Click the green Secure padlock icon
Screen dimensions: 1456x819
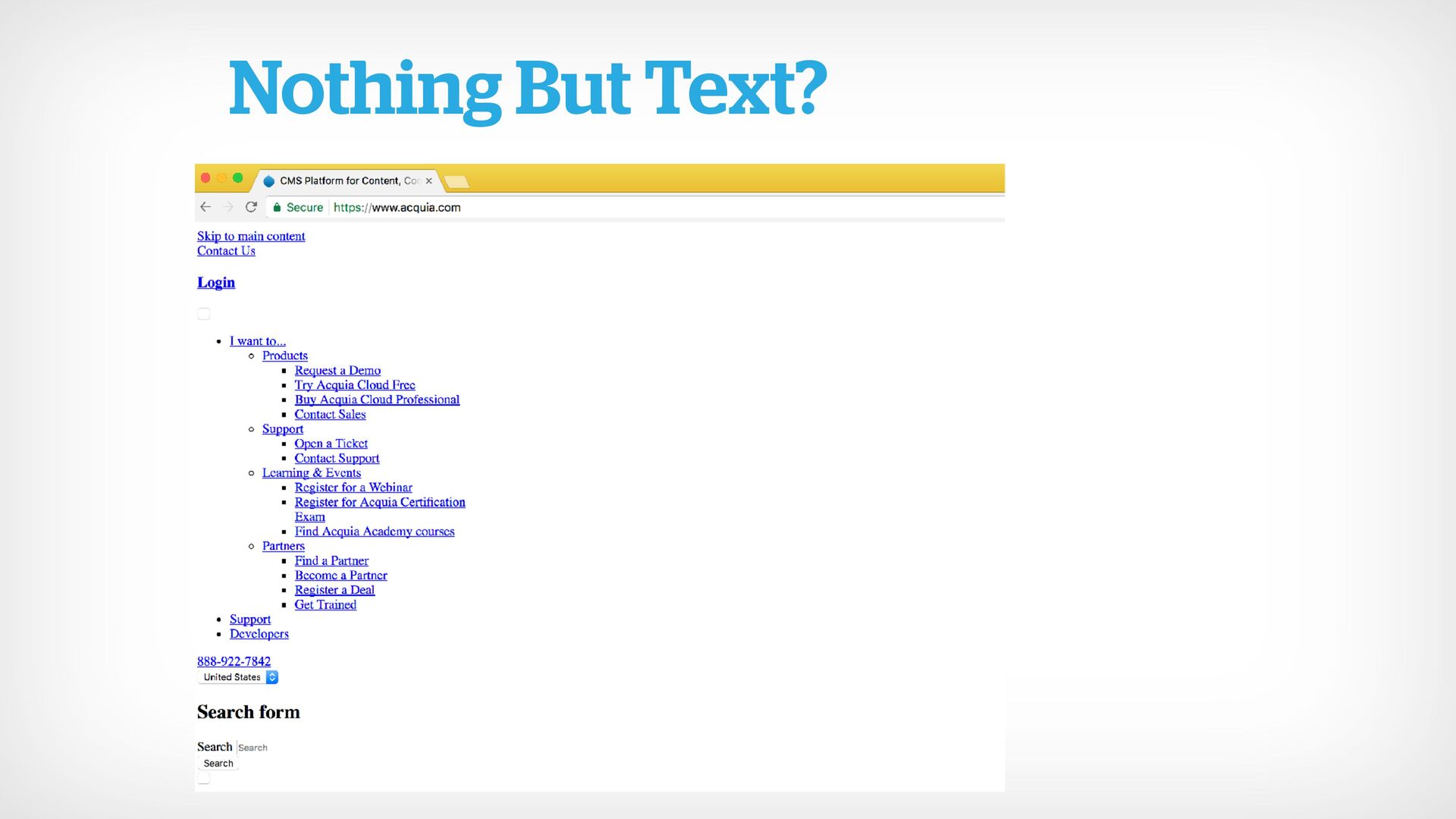277,207
